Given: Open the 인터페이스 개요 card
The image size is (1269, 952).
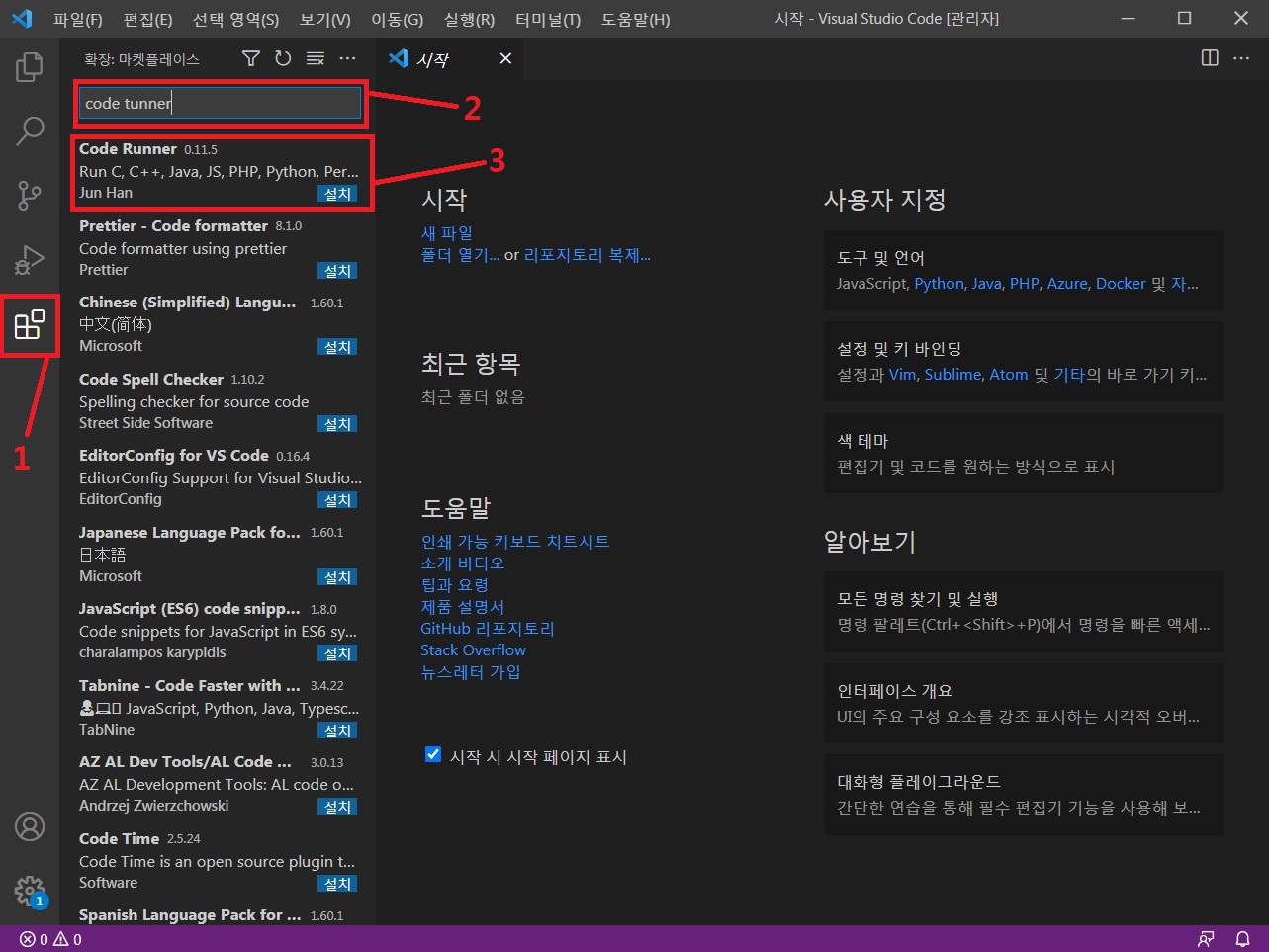Looking at the screenshot, I should coord(1024,703).
